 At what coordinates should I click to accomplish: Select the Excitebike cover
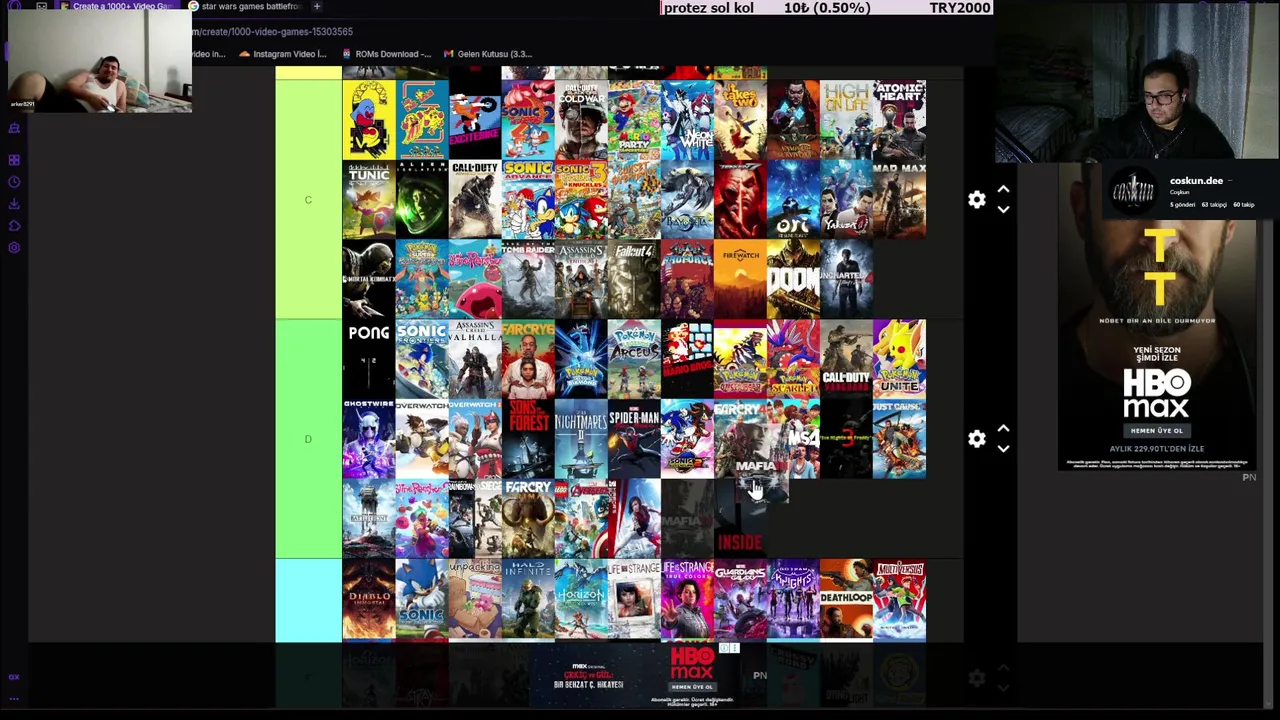pos(475,120)
